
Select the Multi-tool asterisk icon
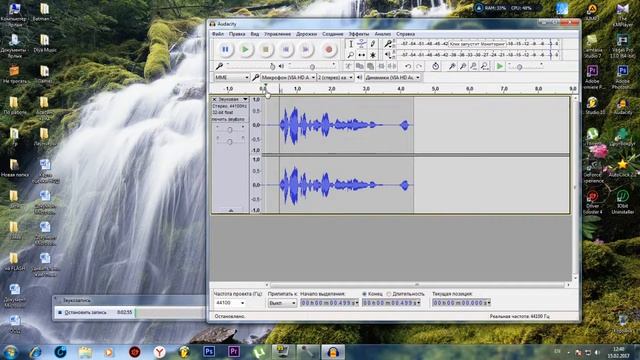[373, 55]
